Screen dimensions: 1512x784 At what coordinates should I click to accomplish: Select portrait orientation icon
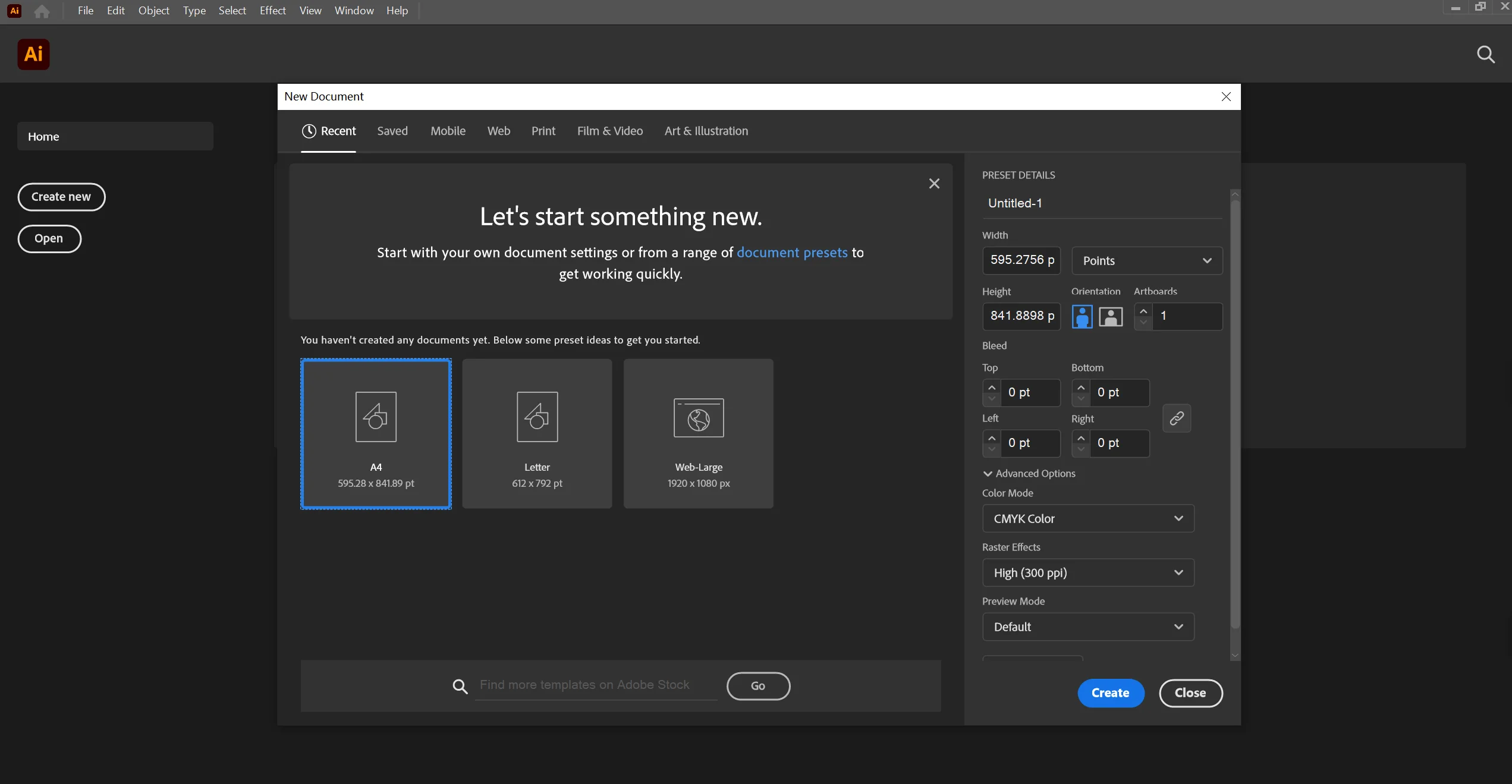point(1082,316)
